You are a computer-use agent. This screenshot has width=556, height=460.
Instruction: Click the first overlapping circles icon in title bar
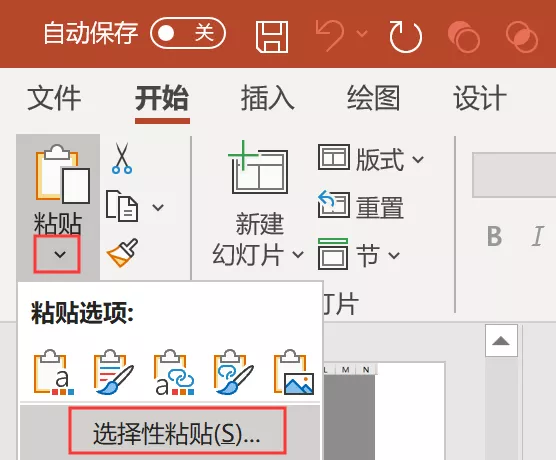point(464,37)
